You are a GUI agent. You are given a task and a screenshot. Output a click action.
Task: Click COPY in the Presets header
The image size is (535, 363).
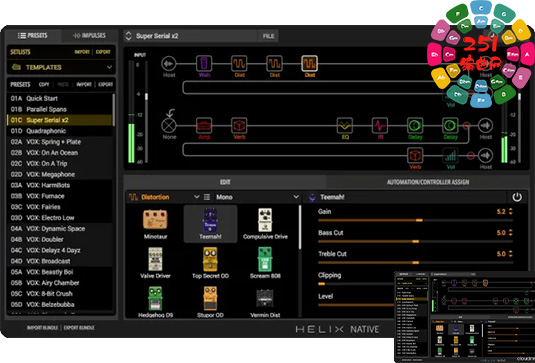(44, 84)
